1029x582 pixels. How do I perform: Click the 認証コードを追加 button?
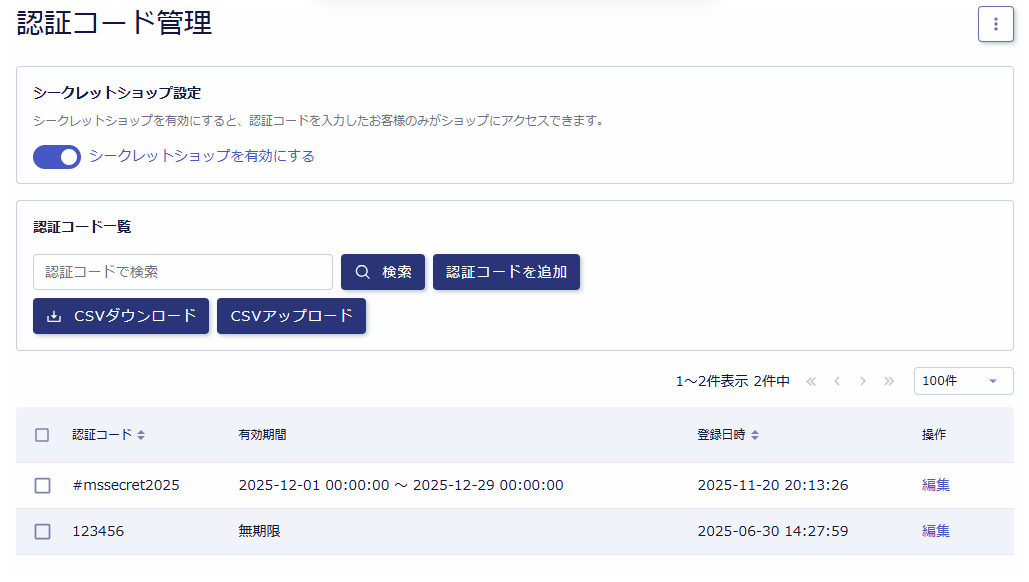tap(506, 272)
